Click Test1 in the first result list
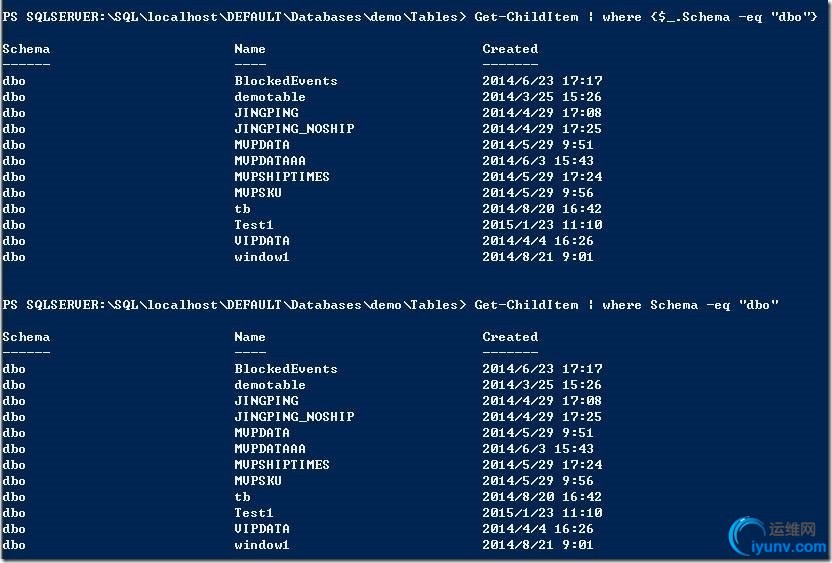This screenshot has height=563, width=832. click(254, 224)
